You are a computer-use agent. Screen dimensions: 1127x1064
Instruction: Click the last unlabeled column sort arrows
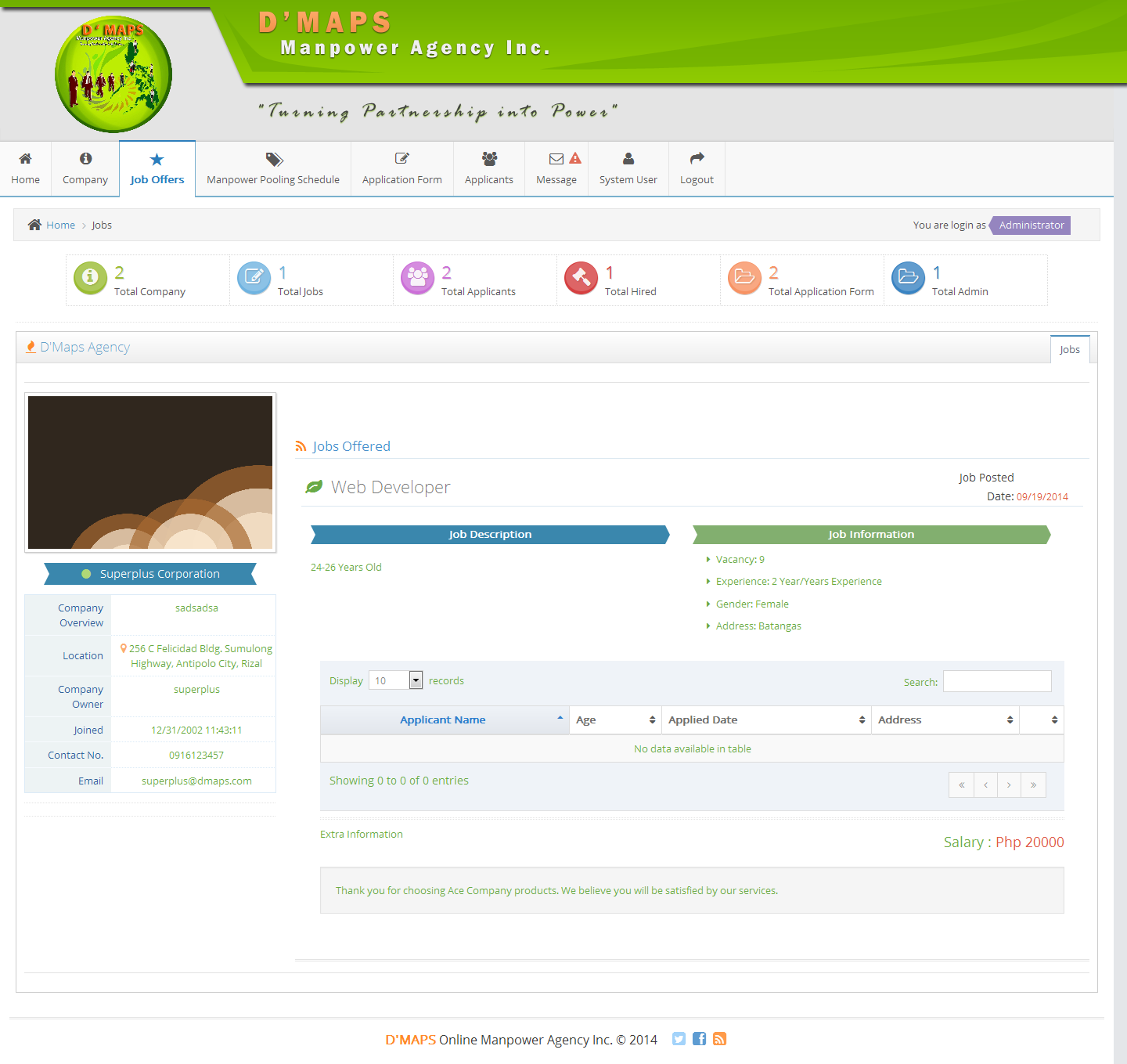[1054, 720]
